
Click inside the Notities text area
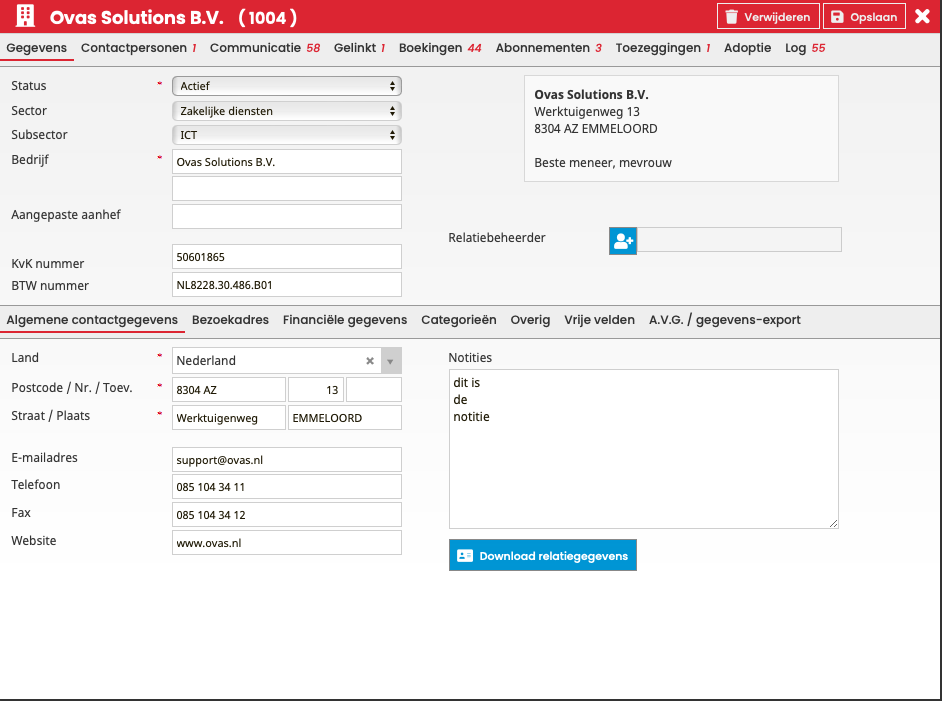[643, 450]
